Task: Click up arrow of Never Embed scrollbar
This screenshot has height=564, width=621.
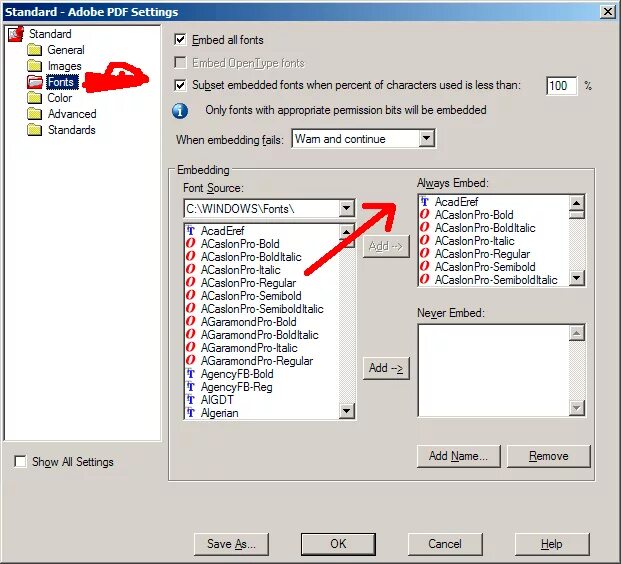Action: [x=577, y=333]
